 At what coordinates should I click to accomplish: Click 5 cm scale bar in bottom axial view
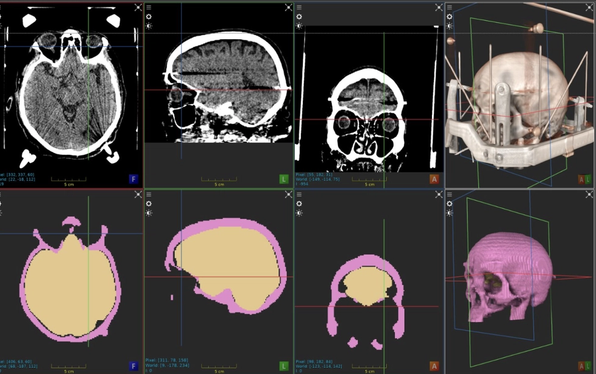(69, 368)
